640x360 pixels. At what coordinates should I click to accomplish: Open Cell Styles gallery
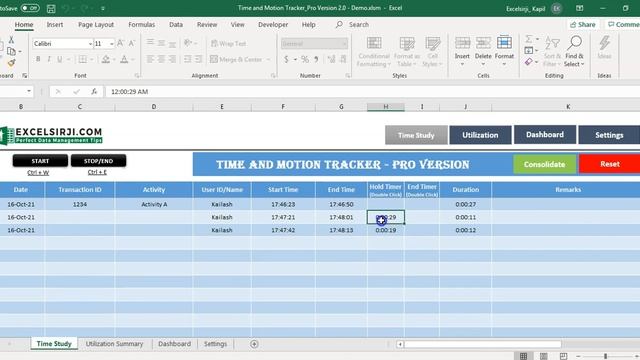[x=432, y=52]
